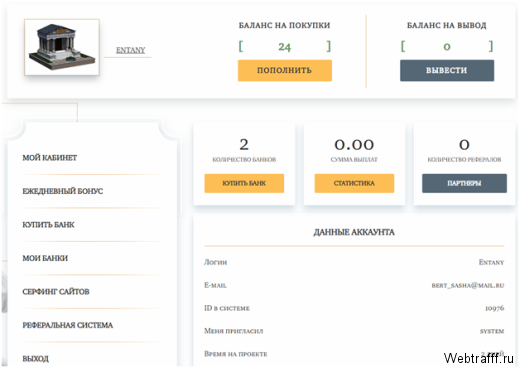Open Мой кабинет menu item

(x=50, y=158)
